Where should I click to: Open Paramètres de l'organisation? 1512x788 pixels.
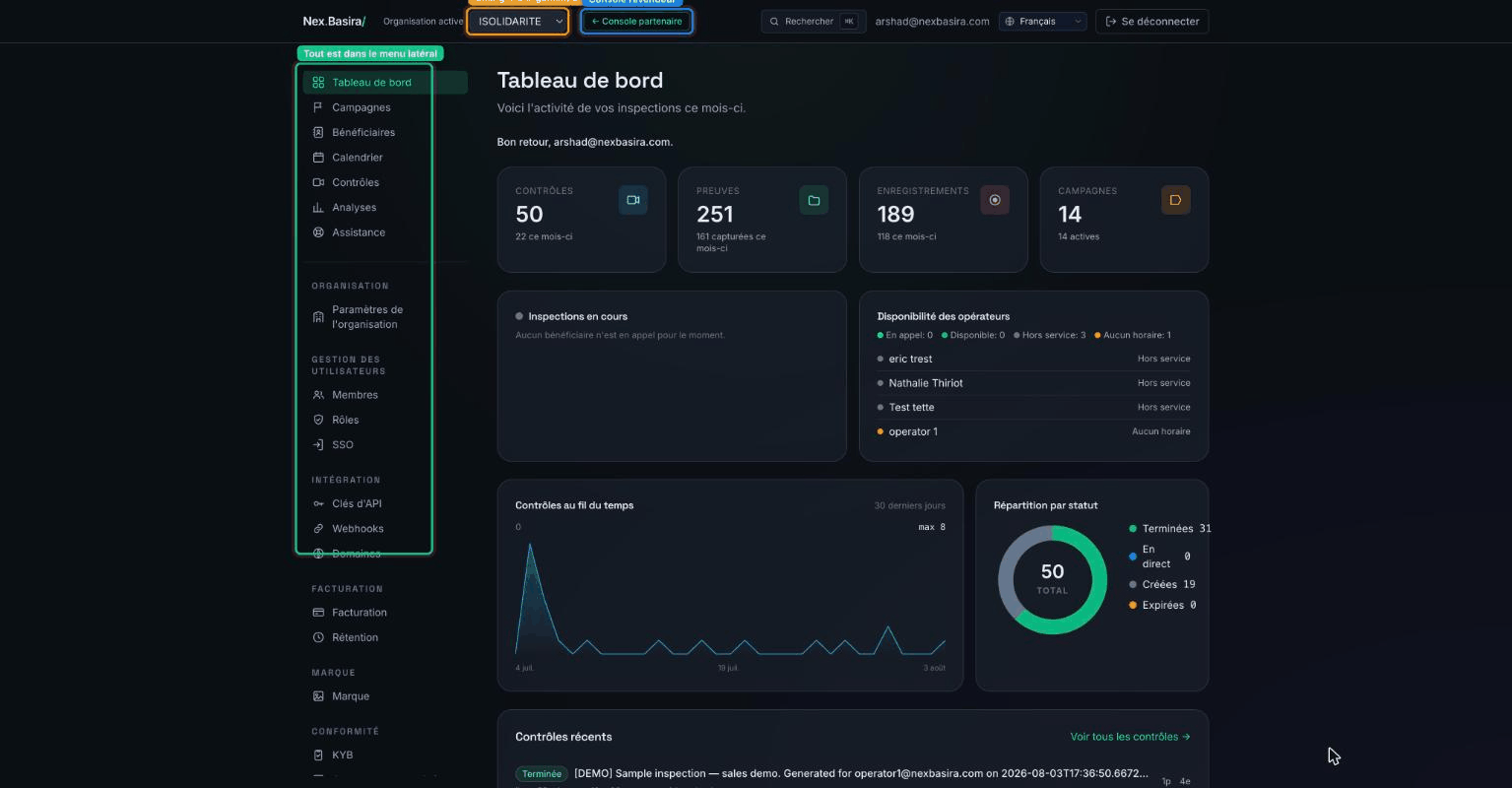[x=385, y=317]
